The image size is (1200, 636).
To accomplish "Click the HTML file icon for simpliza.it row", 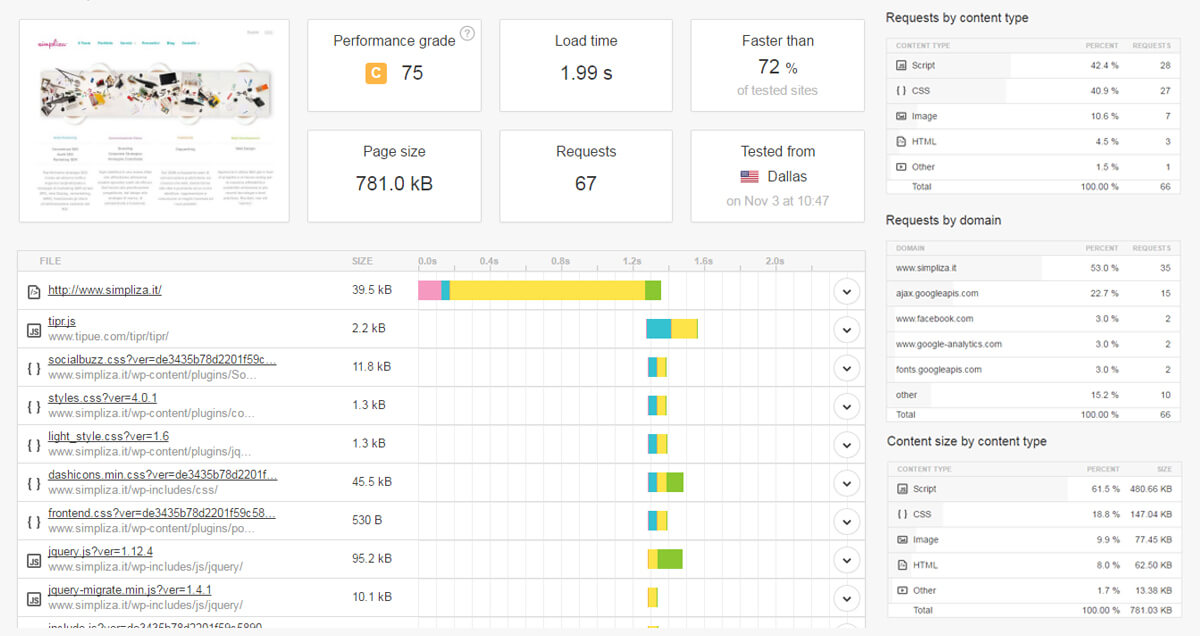I will 33,292.
